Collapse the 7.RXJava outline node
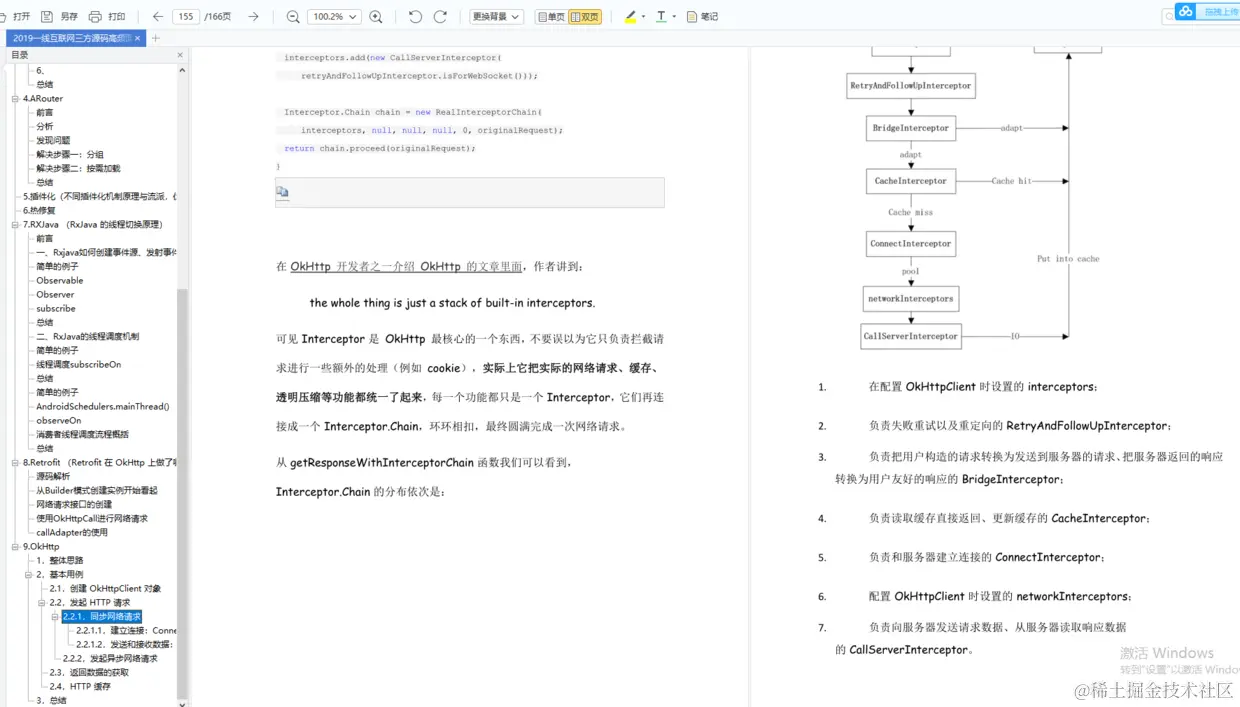This screenshot has width=1240, height=707. (x=15, y=225)
